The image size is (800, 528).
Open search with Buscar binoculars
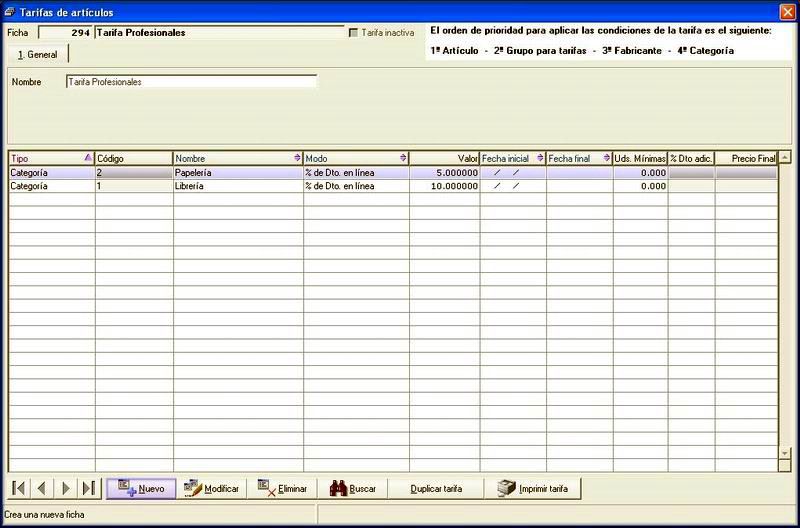(x=353, y=488)
